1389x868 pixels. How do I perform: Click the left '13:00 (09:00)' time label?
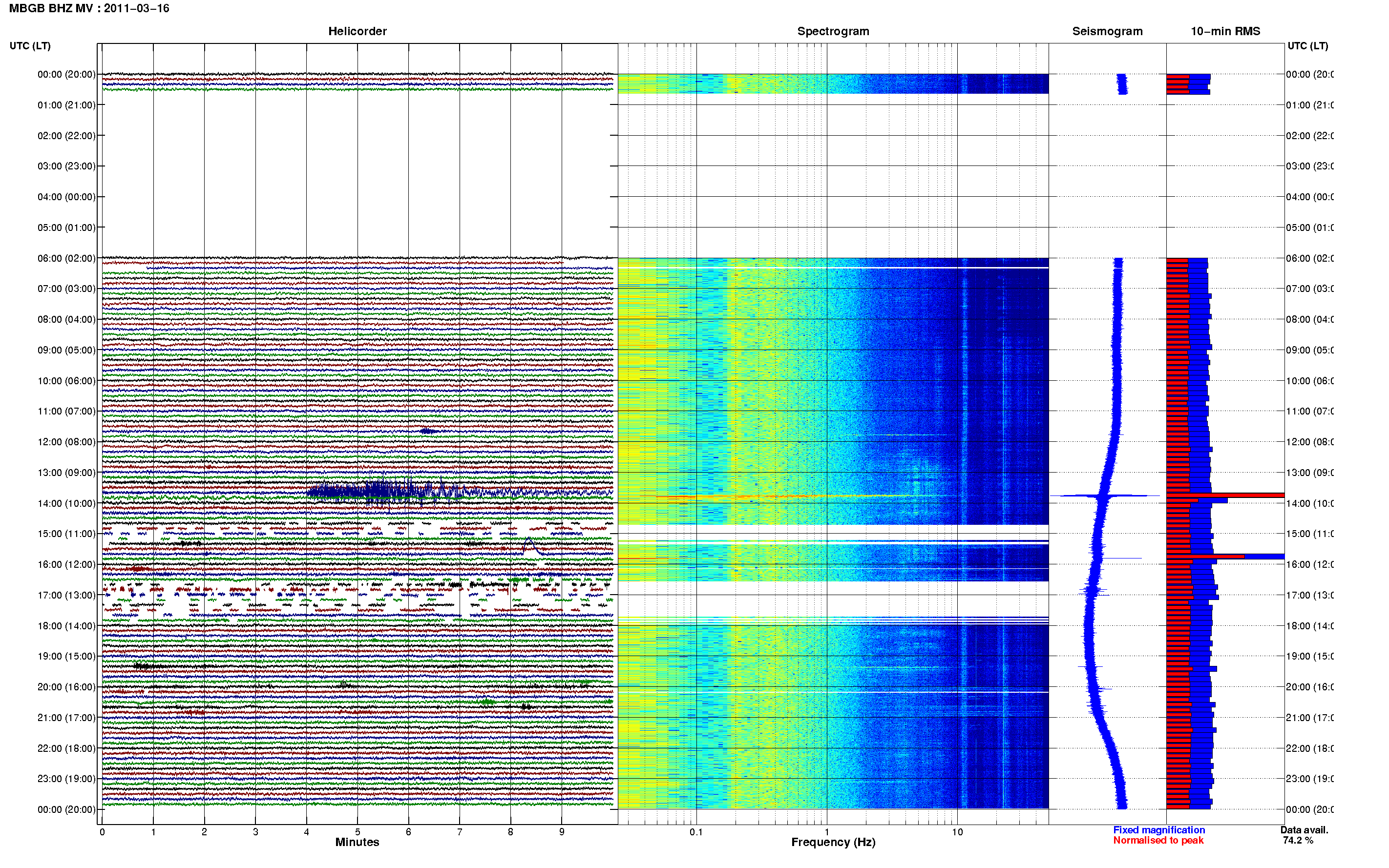66,473
